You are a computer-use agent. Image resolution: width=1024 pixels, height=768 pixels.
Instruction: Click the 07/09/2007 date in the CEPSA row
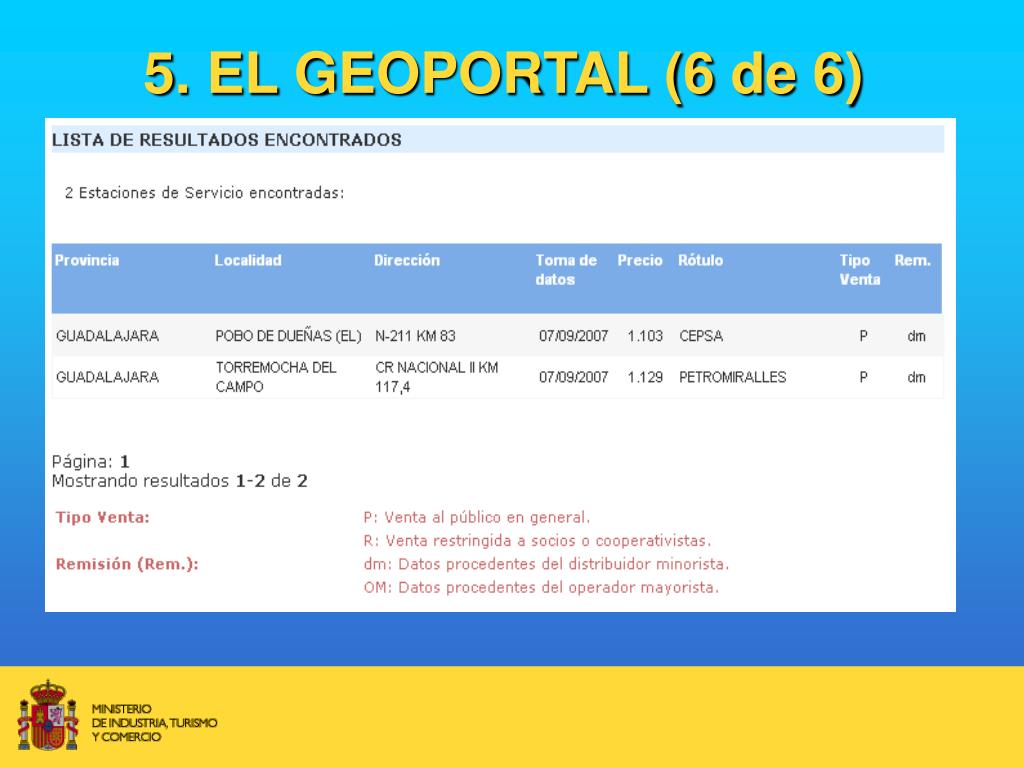(573, 336)
